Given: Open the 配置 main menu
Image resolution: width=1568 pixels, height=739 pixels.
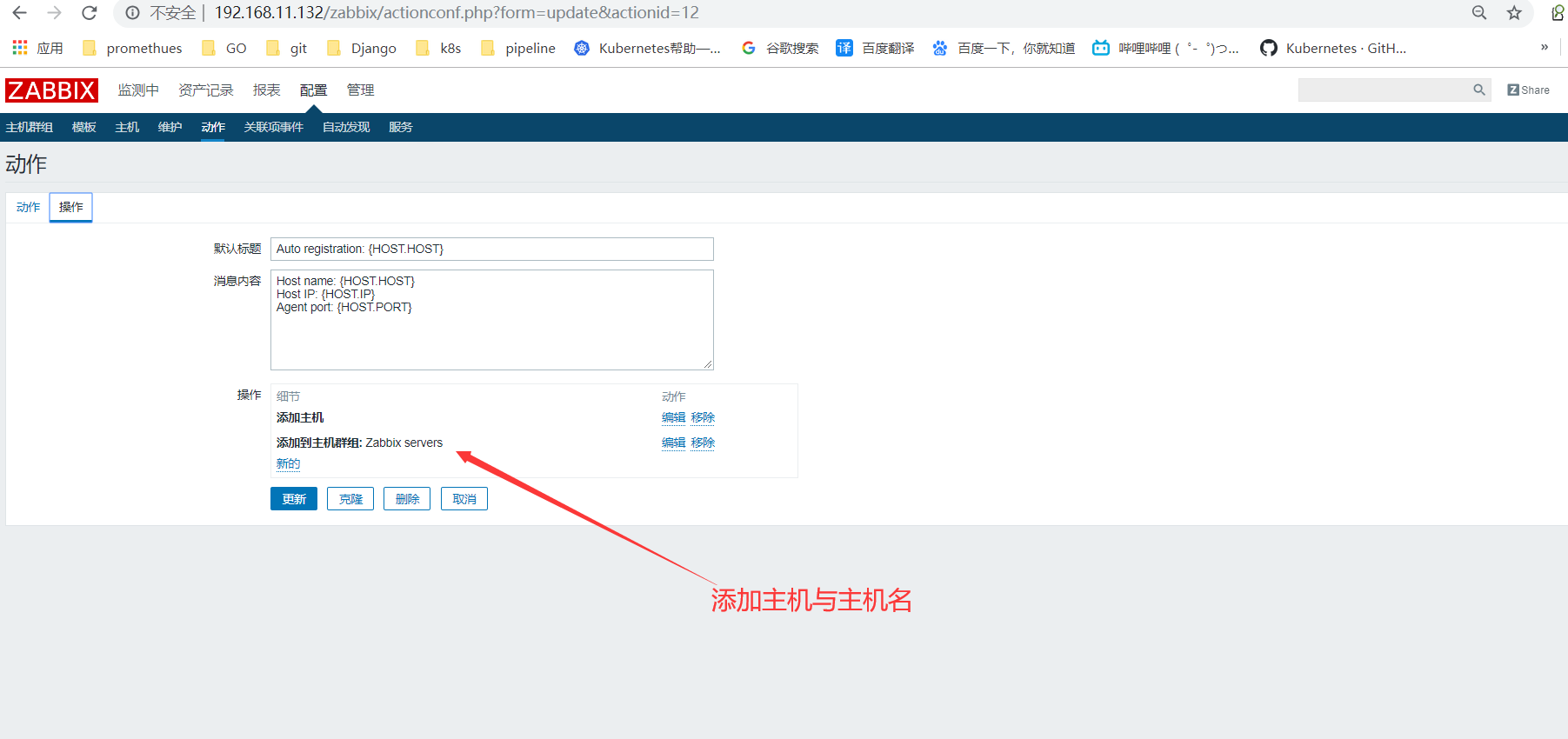Looking at the screenshot, I should tap(313, 90).
